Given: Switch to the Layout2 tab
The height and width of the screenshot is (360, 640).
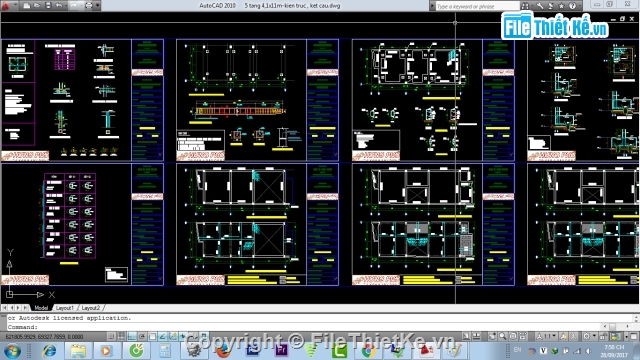Looking at the screenshot, I should point(91,308).
